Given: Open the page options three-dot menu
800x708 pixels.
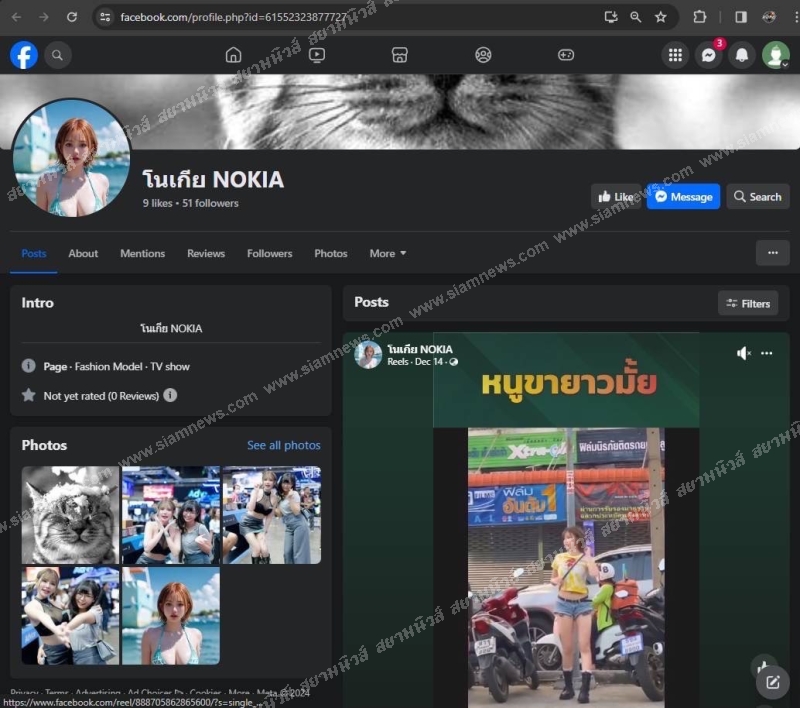Looking at the screenshot, I should [x=772, y=253].
